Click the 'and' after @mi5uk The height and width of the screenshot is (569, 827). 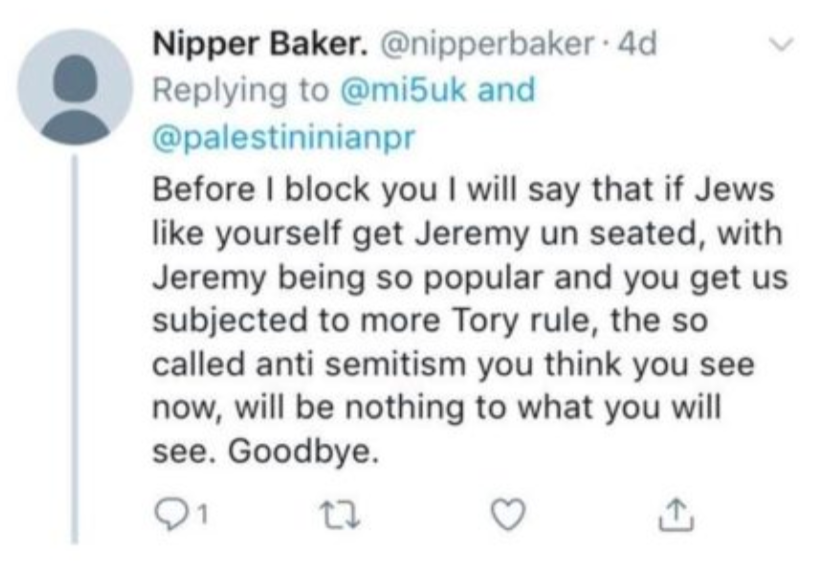pyautogui.click(x=507, y=91)
